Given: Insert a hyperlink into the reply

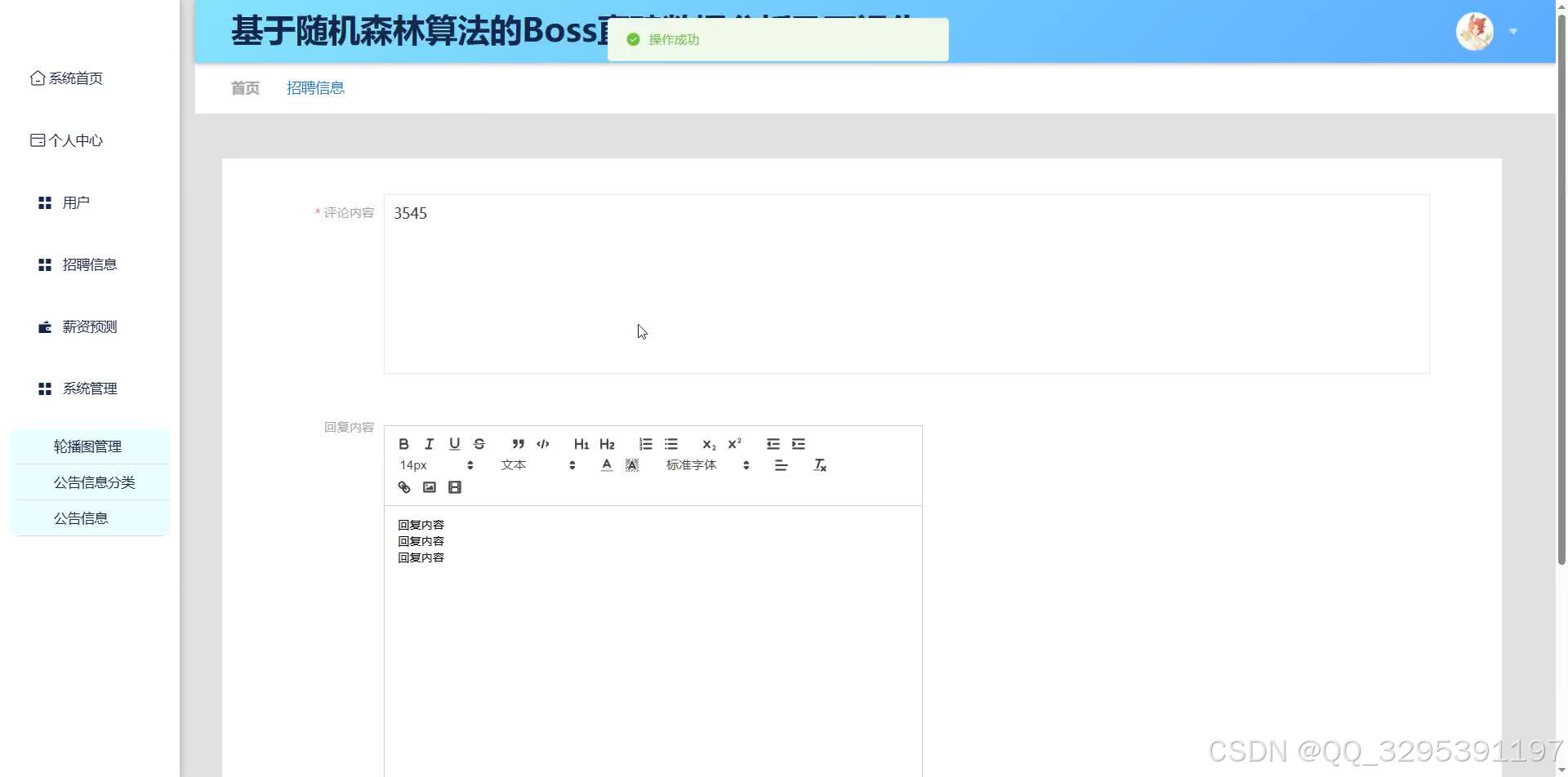Looking at the screenshot, I should coord(404,487).
